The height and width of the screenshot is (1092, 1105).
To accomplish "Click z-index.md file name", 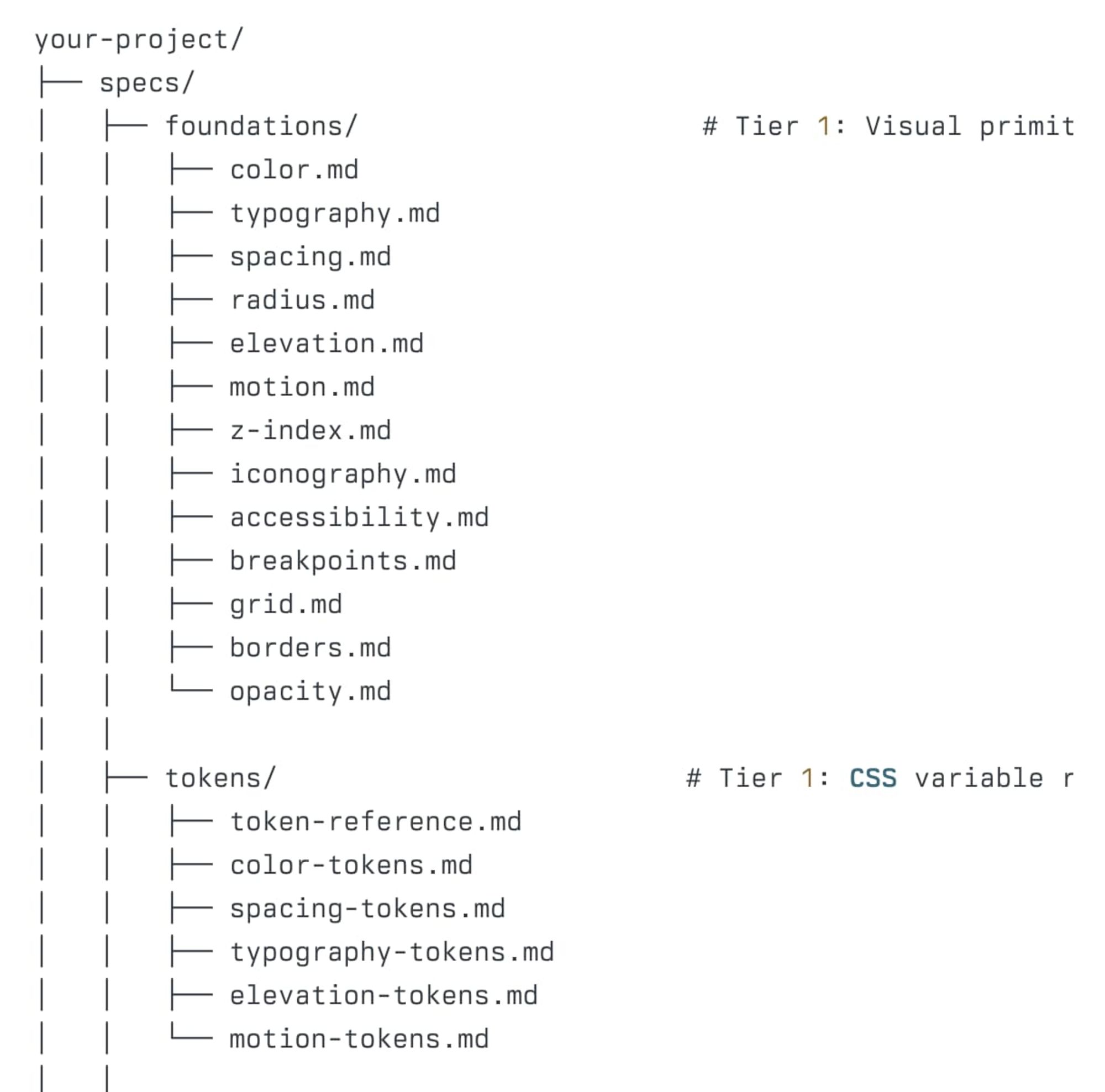I will 311,430.
